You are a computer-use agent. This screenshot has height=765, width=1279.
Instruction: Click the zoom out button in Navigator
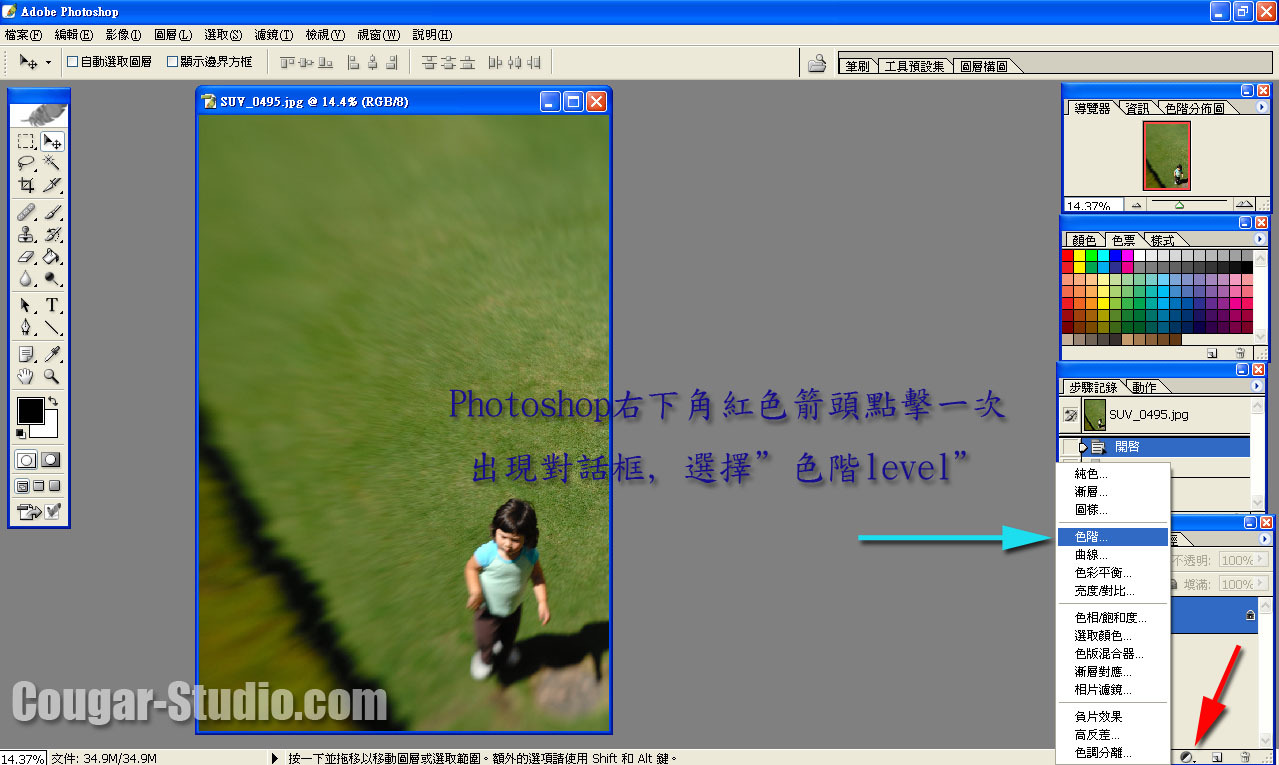click(x=1138, y=204)
